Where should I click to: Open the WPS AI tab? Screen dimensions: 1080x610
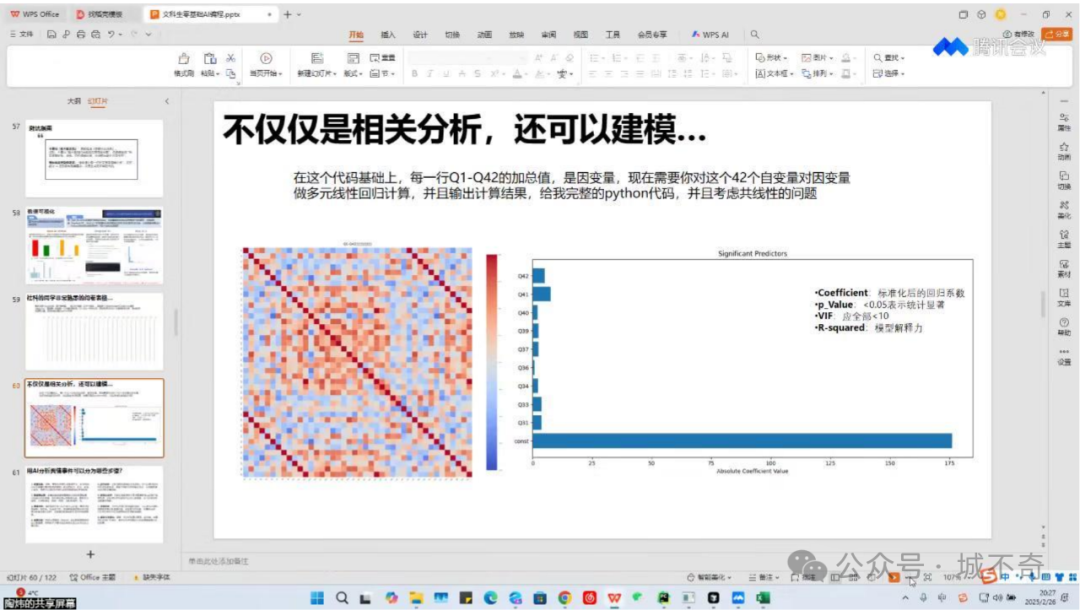coord(710,34)
